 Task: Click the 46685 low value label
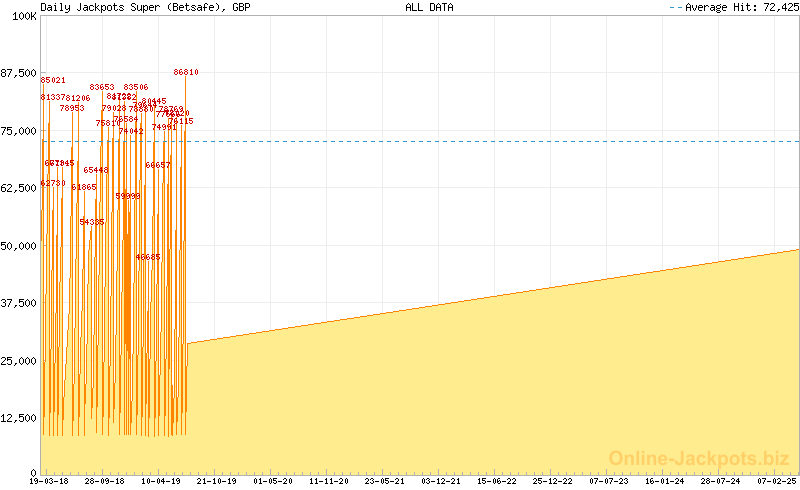[x=148, y=257]
